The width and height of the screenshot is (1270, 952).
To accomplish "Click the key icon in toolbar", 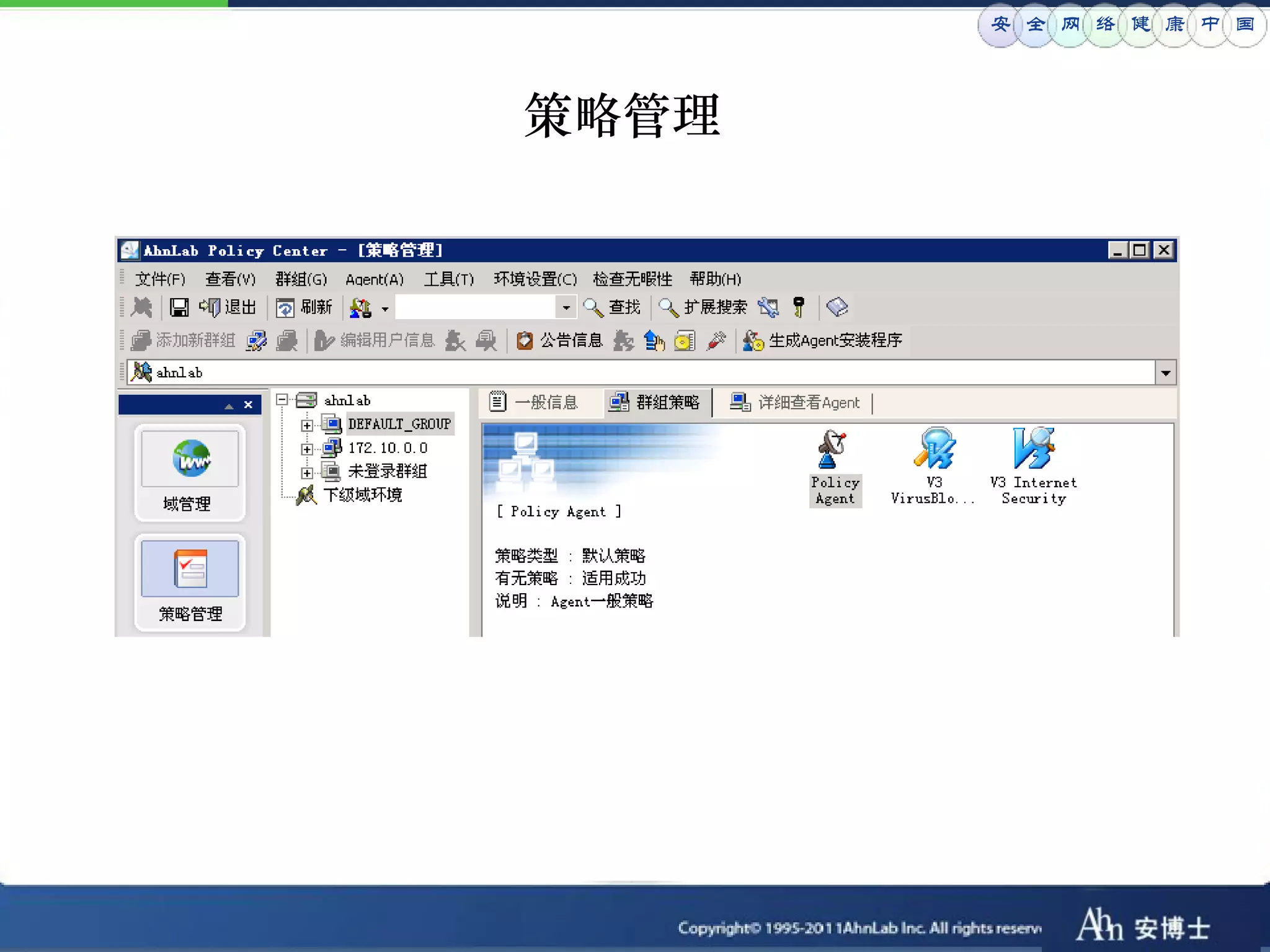I will [x=799, y=307].
